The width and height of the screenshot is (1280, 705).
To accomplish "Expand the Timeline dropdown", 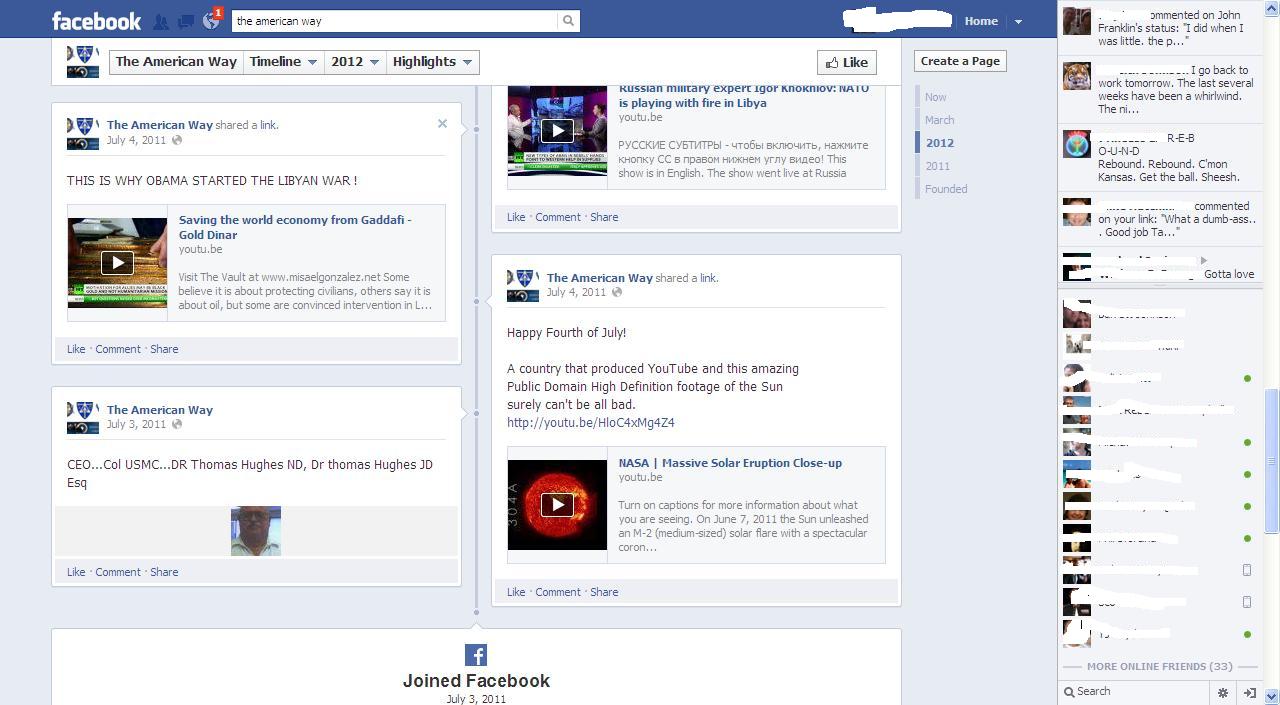I will (283, 62).
